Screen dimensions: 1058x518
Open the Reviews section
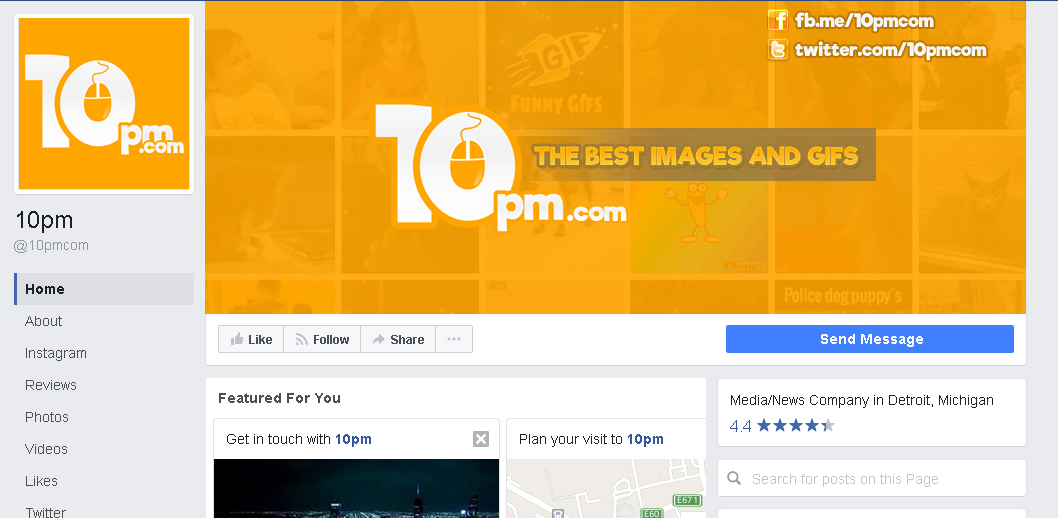[x=51, y=385]
